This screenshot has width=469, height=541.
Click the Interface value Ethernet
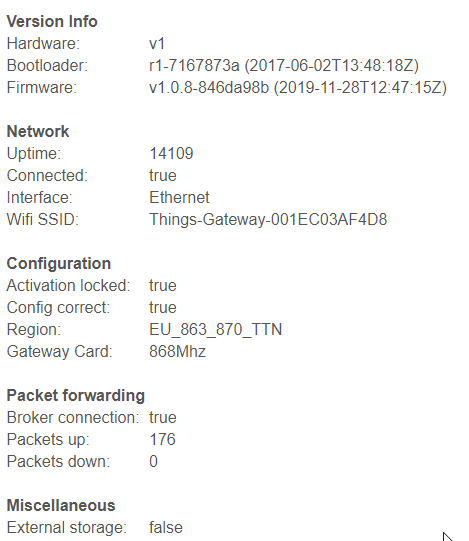pyautogui.click(x=179, y=198)
